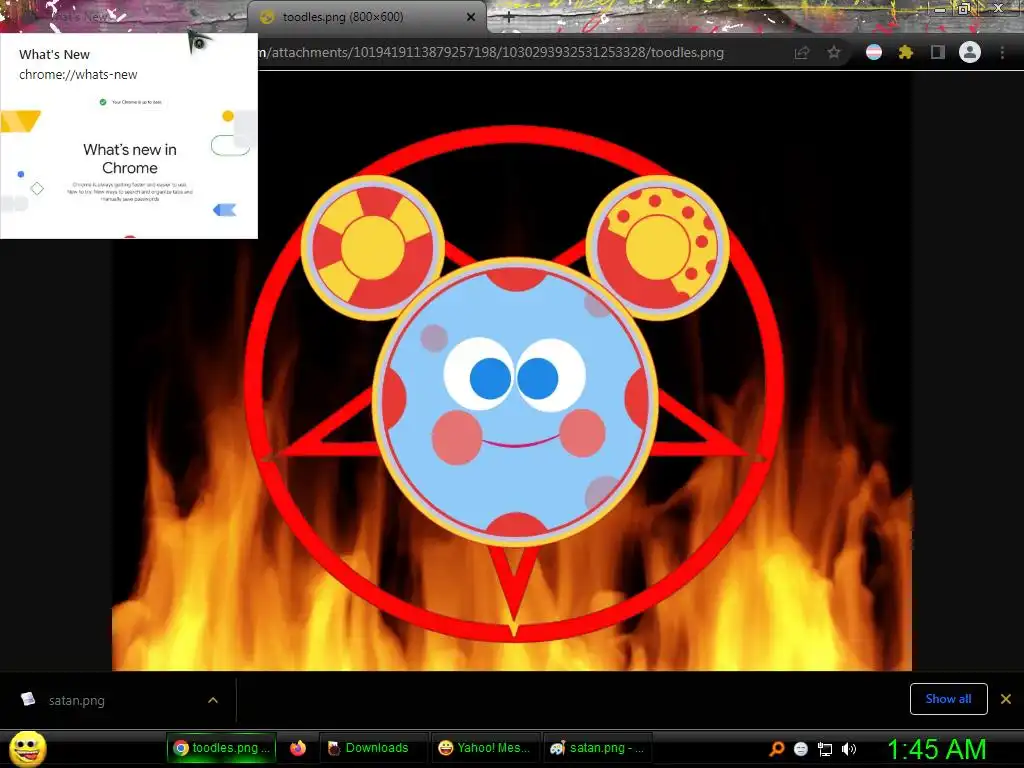The height and width of the screenshot is (768, 1024).
Task: Close the toodles.png tab
Action: click(471, 17)
